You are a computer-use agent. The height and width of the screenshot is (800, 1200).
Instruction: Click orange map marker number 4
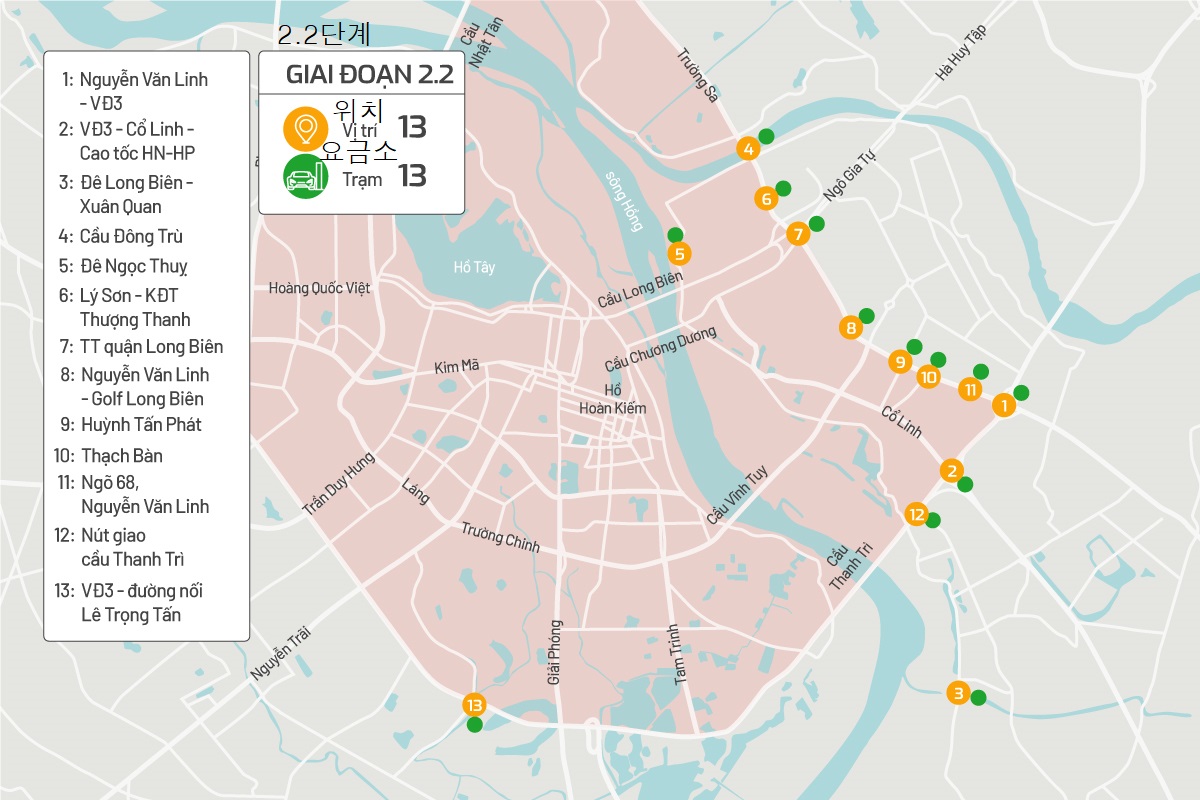[747, 150]
